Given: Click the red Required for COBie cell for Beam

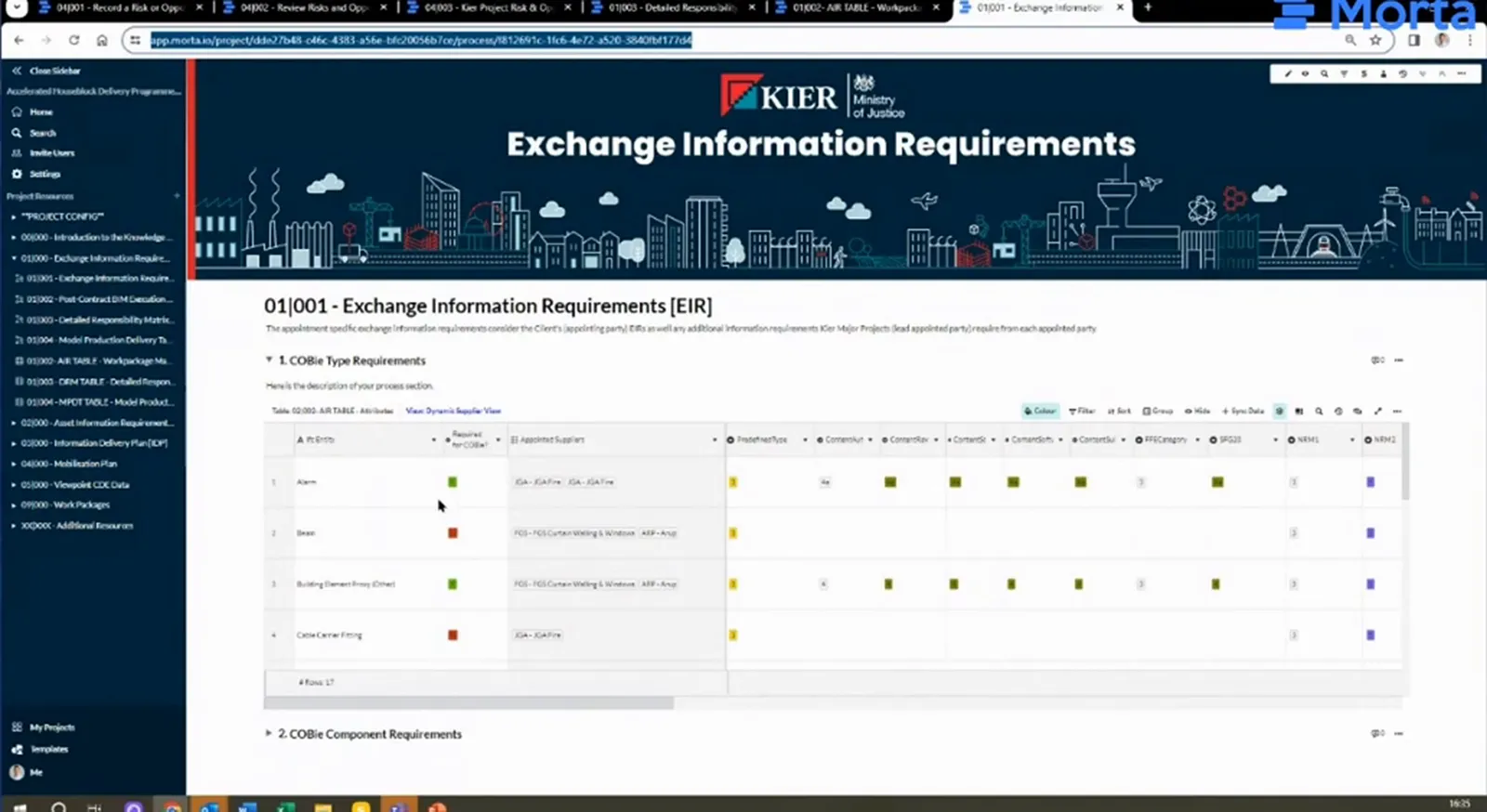Looking at the screenshot, I should 453,533.
